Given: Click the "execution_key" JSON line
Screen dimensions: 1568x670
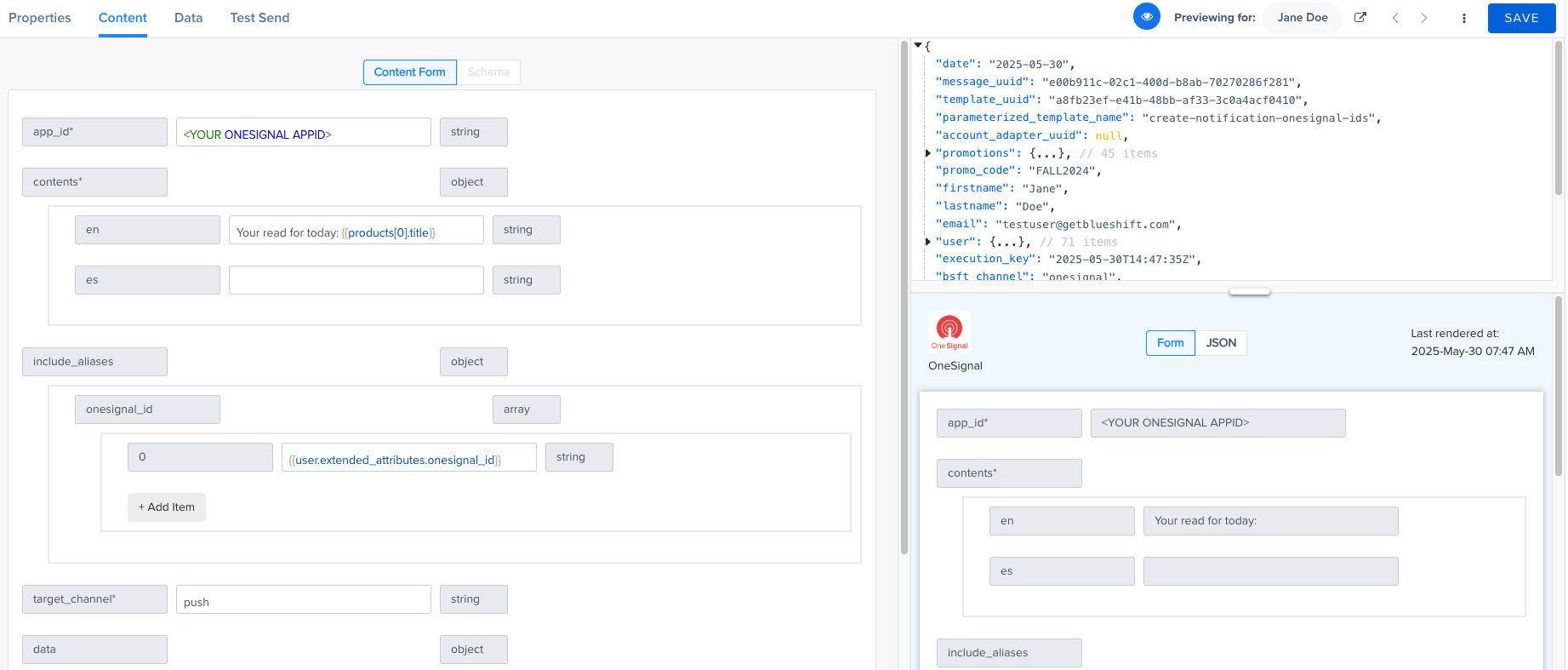Looking at the screenshot, I should 1069,260.
